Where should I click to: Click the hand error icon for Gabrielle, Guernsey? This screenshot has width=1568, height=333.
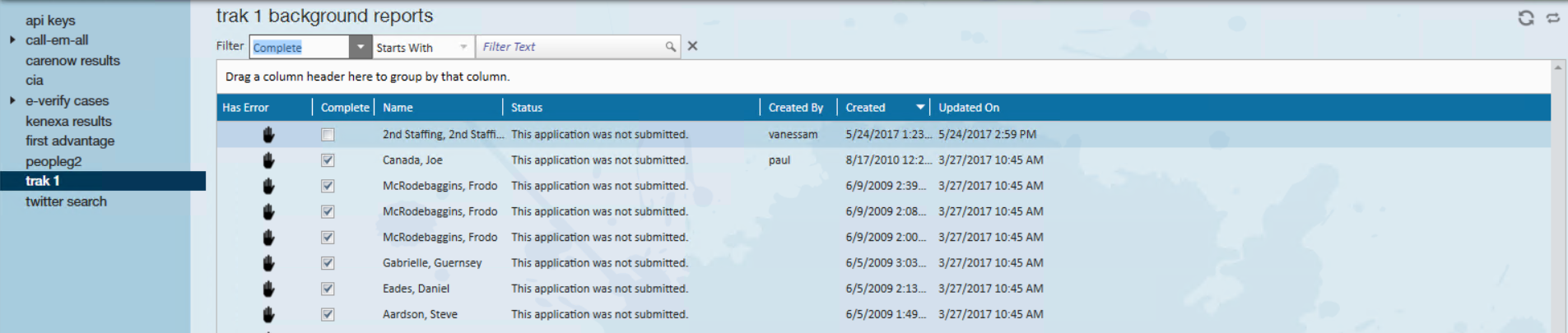tap(268, 263)
